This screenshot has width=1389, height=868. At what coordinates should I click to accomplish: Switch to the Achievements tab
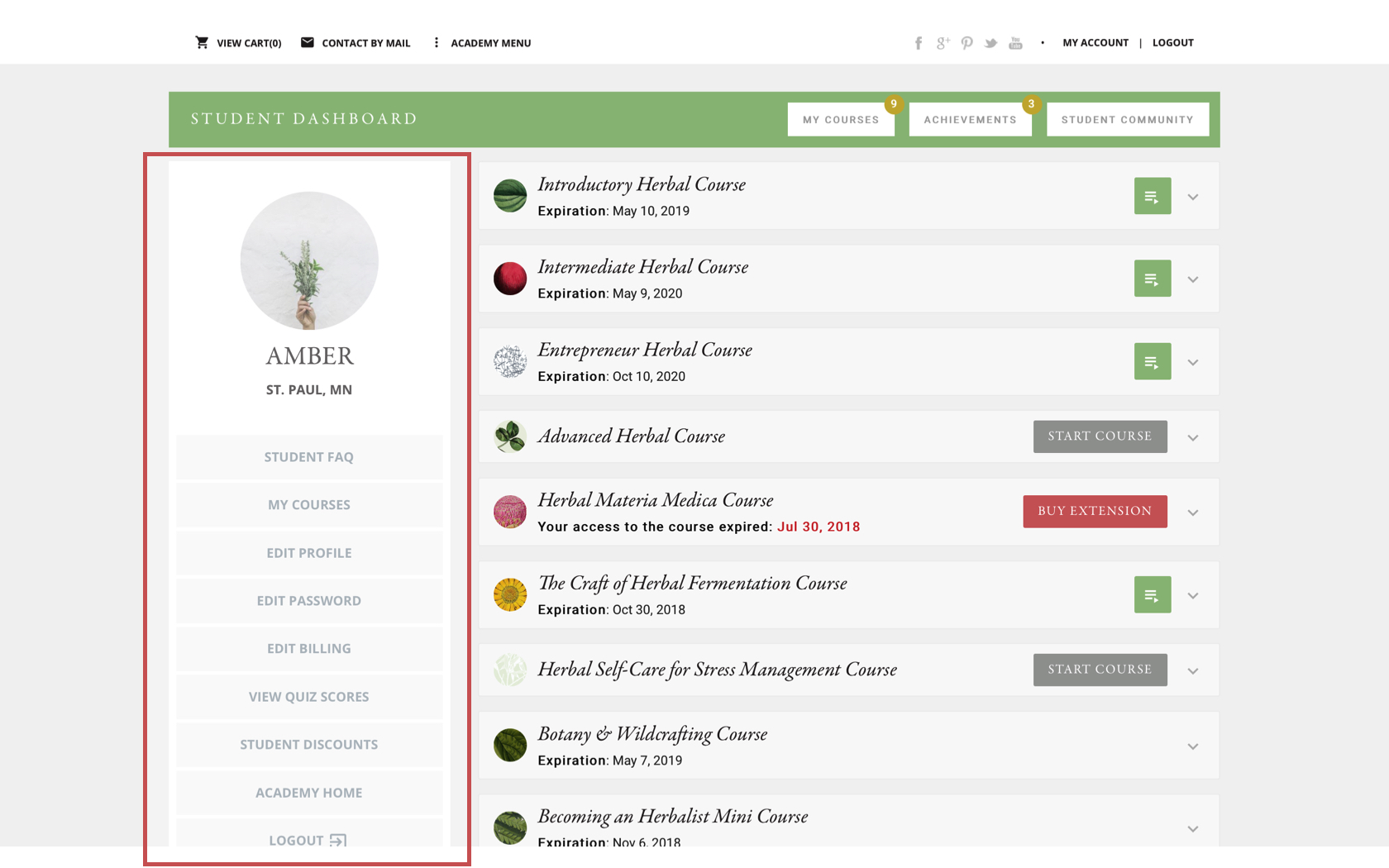click(970, 119)
